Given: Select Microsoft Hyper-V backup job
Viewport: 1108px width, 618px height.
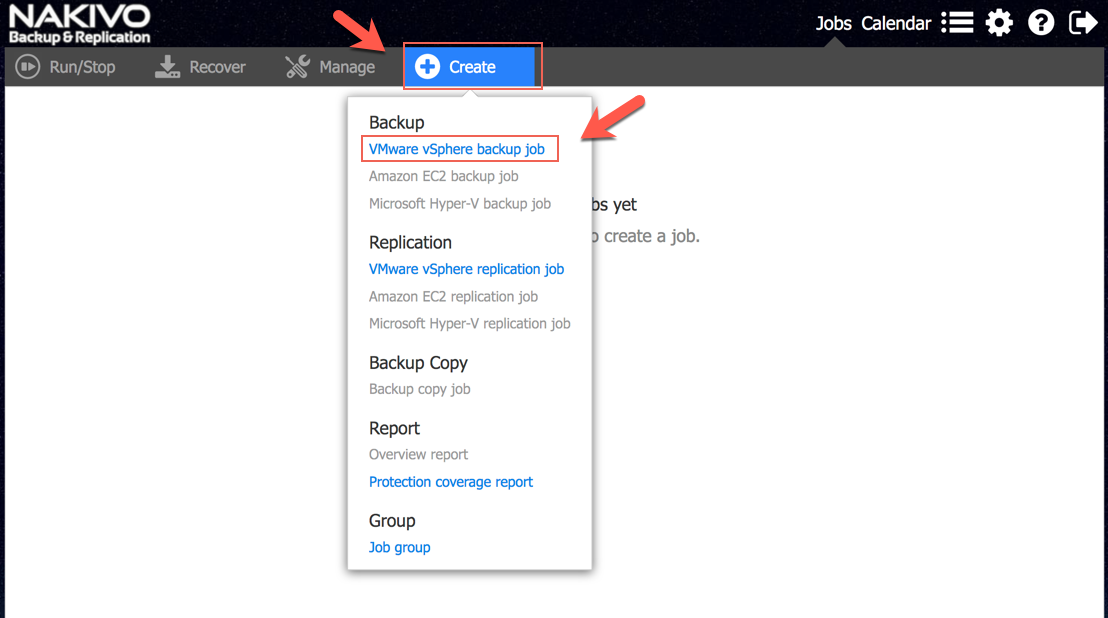Looking at the screenshot, I should [459, 204].
